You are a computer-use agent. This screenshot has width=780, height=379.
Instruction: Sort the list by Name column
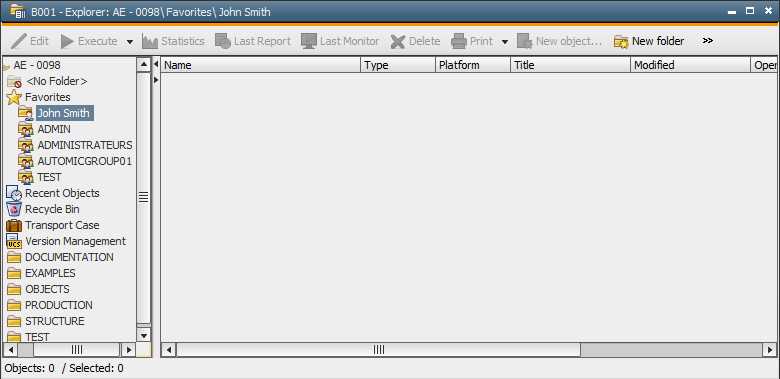pos(261,65)
